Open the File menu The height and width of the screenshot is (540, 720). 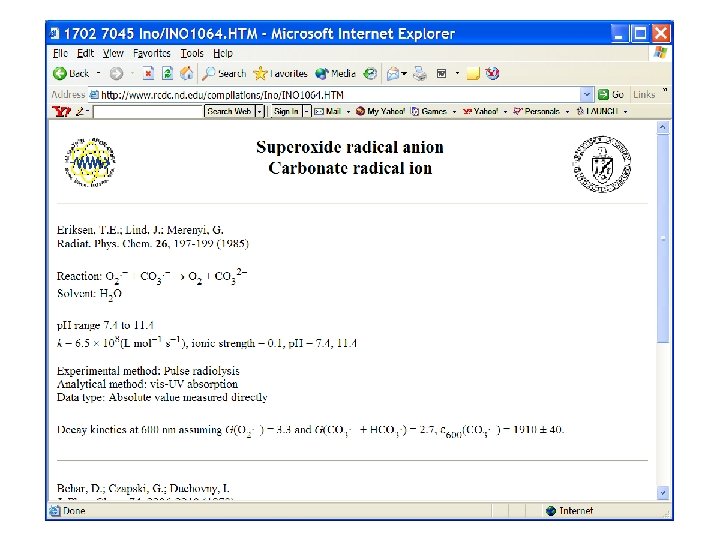[x=60, y=53]
